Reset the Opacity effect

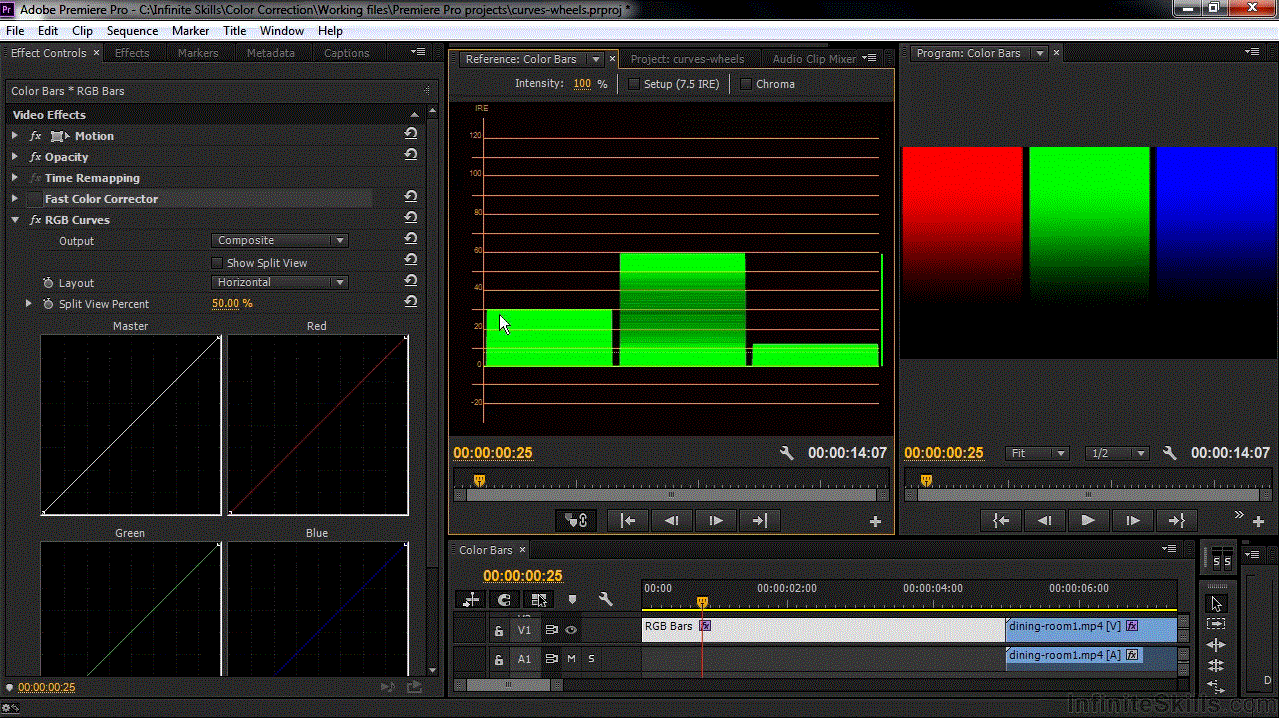pyautogui.click(x=411, y=156)
